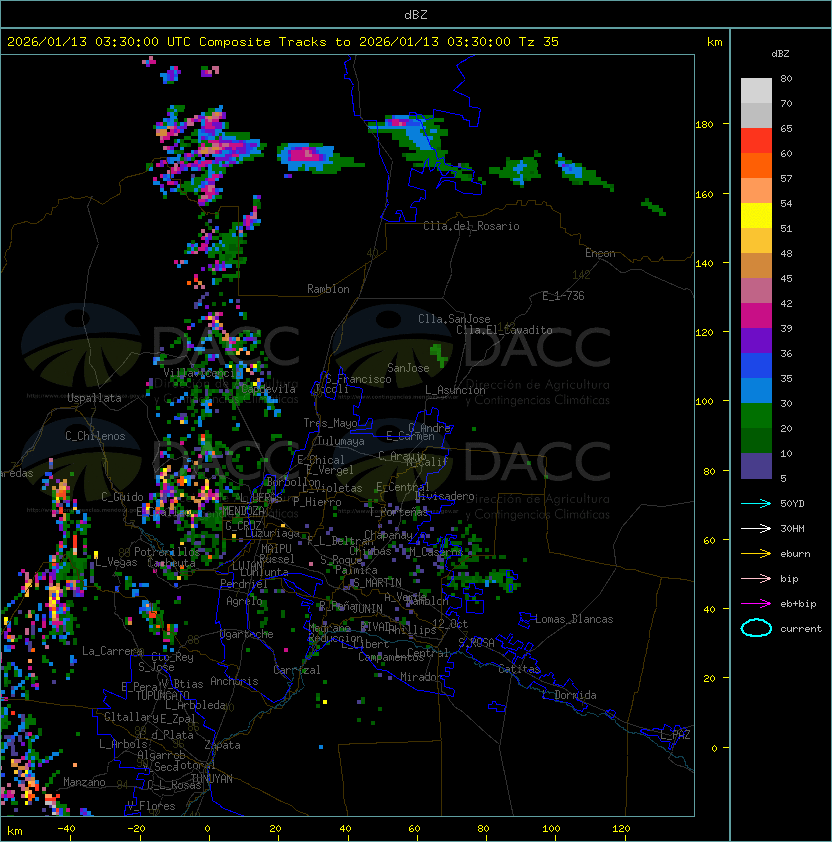Click the 'Catitas' map label

(x=519, y=669)
